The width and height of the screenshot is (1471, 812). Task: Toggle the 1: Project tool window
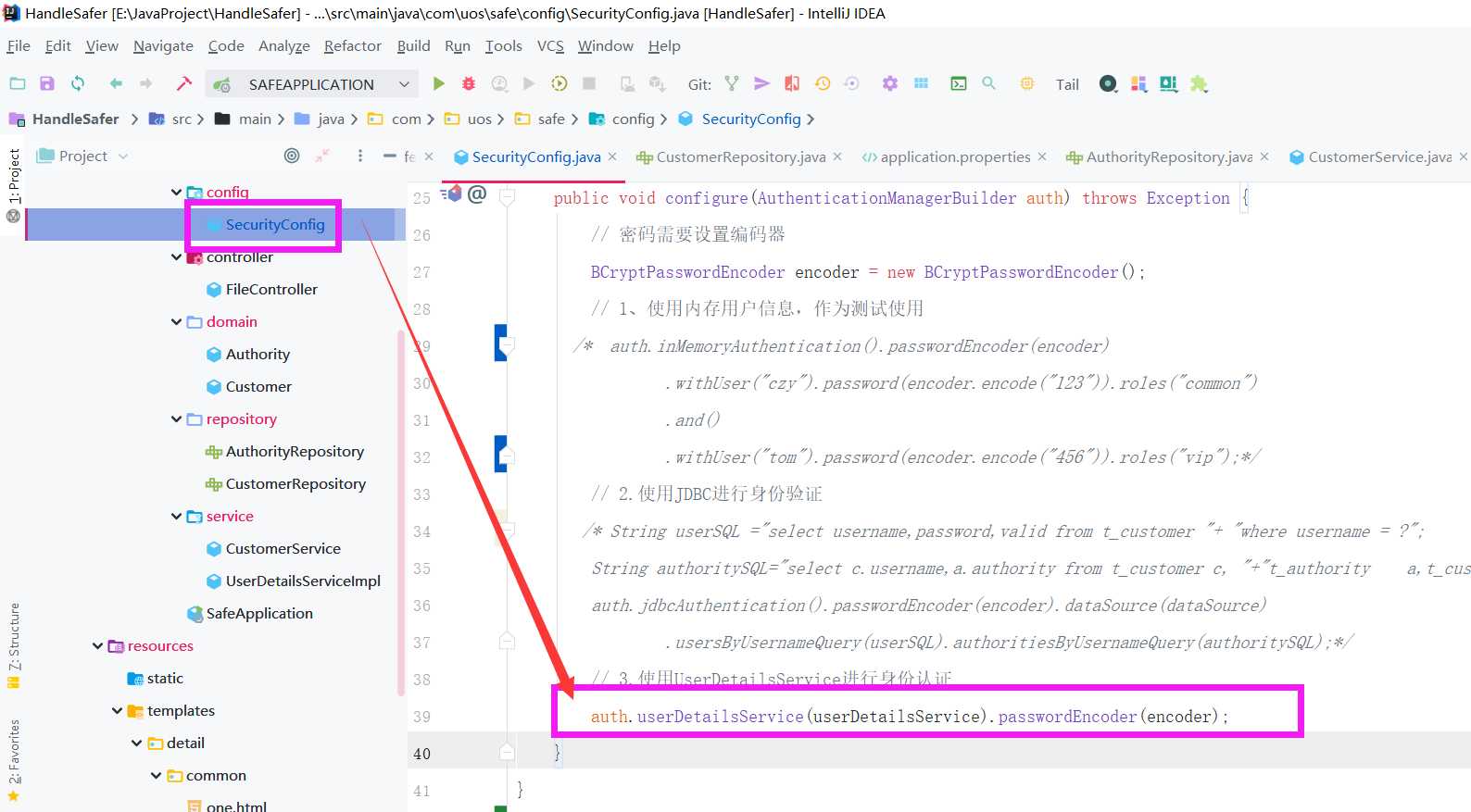click(x=14, y=183)
